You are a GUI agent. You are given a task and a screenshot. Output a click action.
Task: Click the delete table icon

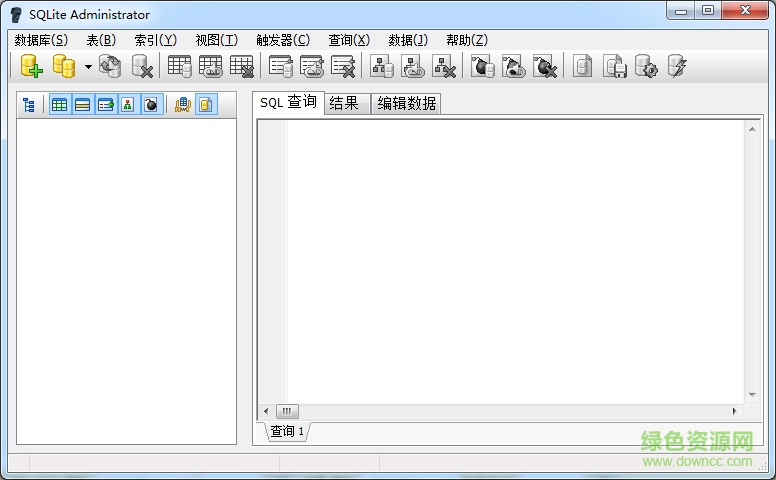[x=242, y=66]
